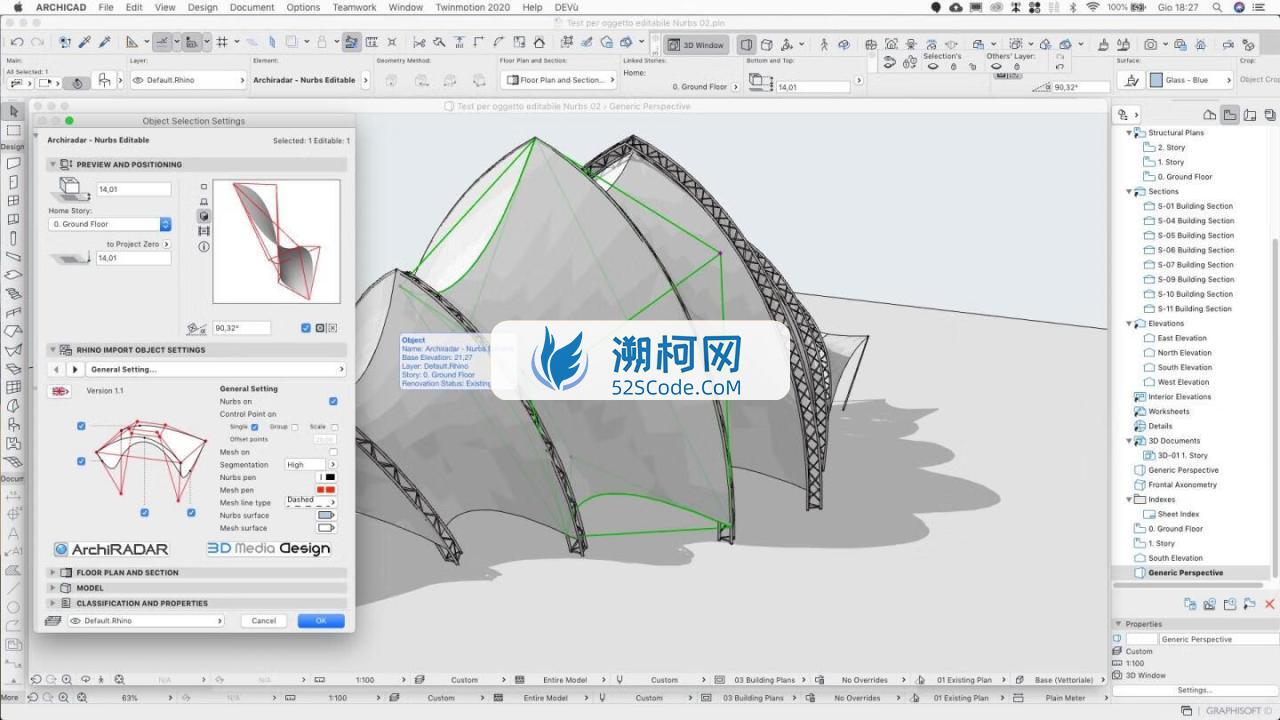This screenshot has height=720, width=1280.
Task: Click the Nurbs surface material swatch
Action: point(326,515)
